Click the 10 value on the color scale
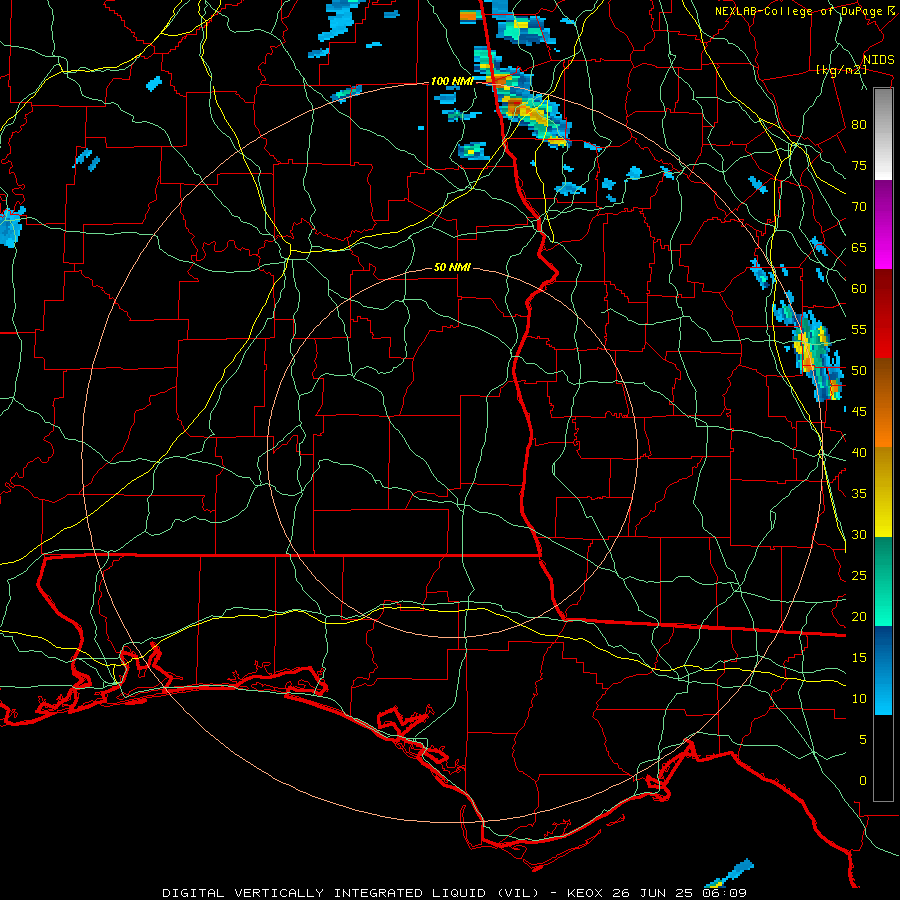Image resolution: width=900 pixels, height=900 pixels. coord(859,699)
